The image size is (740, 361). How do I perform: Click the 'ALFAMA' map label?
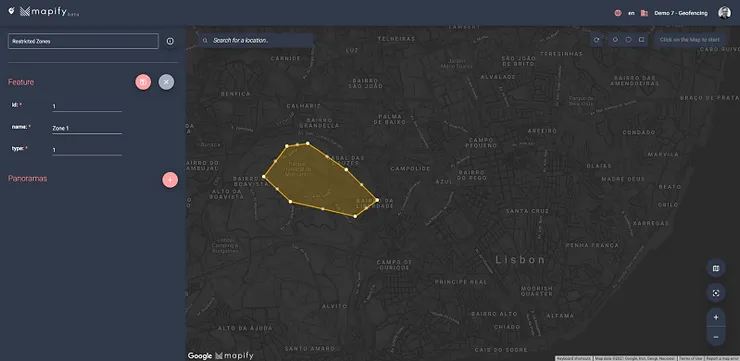tap(560, 316)
